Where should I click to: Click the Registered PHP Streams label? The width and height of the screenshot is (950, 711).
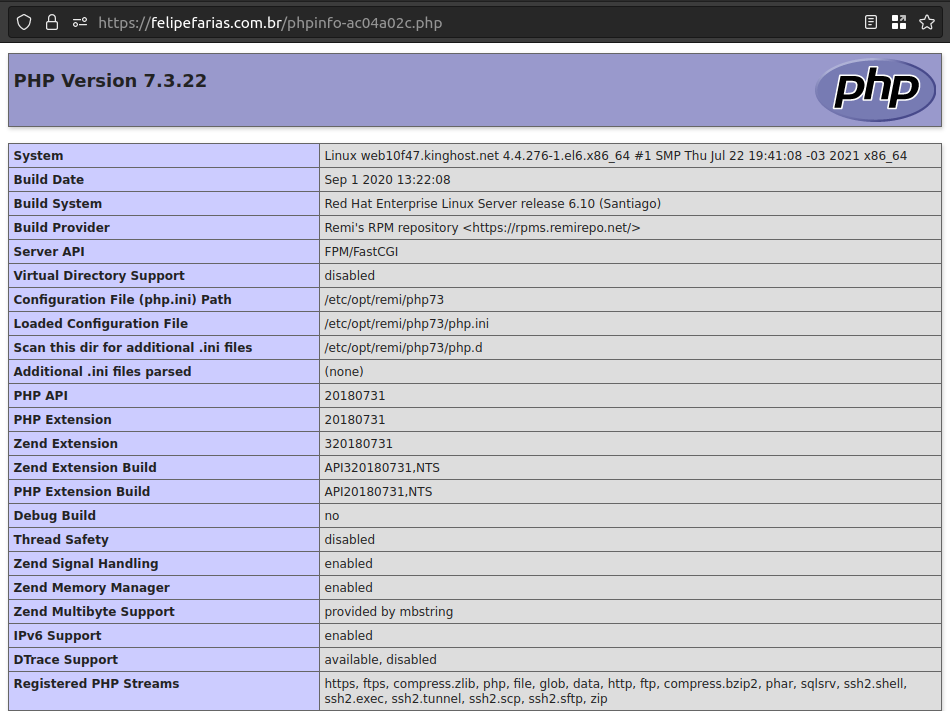point(96,684)
